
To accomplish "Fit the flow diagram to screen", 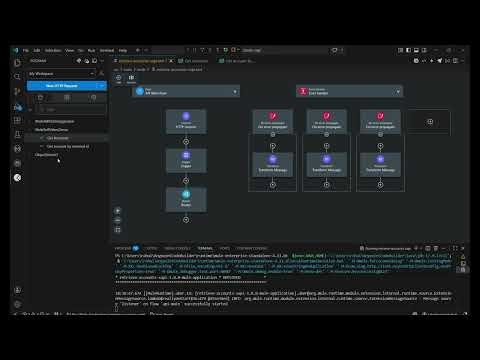I will click(x=118, y=230).
